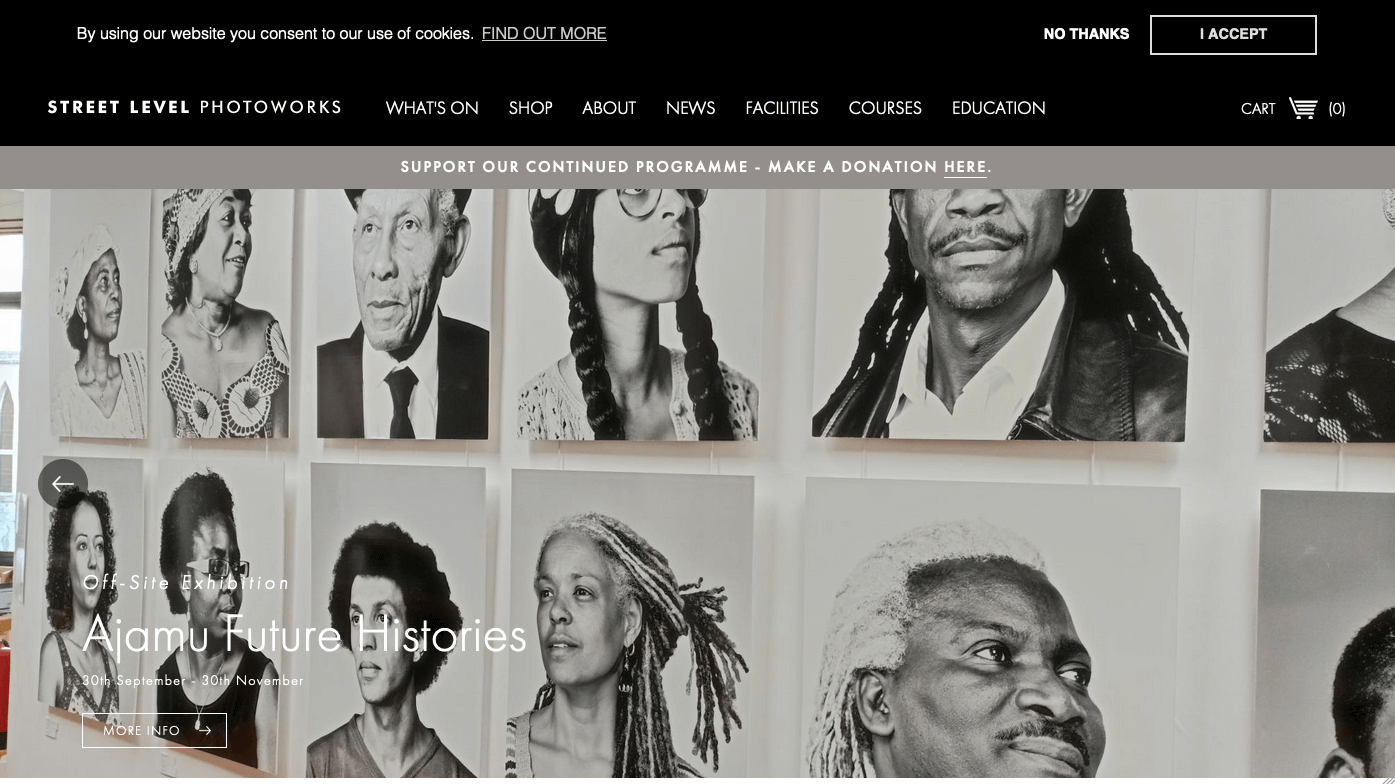Viewport: 1395px width, 784px height.
Task: Navigate to Courses
Action: 885,108
